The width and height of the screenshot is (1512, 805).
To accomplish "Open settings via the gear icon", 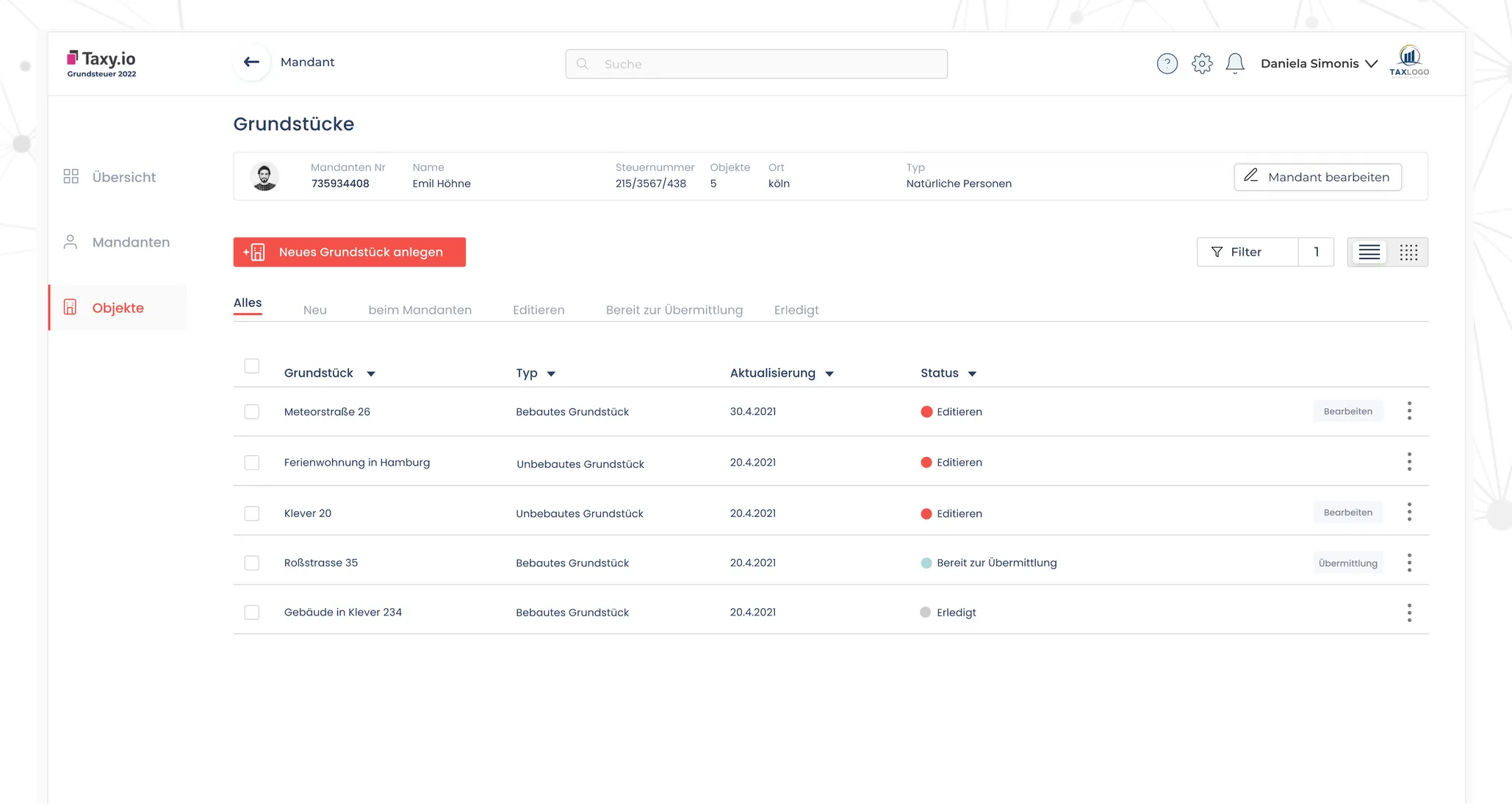I will pyautogui.click(x=1202, y=64).
